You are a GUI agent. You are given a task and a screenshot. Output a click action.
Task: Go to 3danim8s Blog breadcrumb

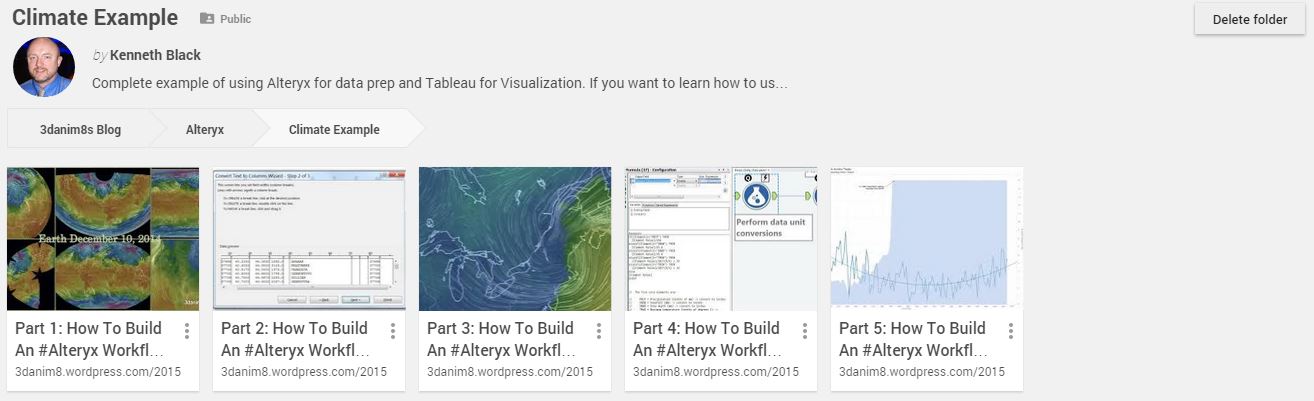pos(80,129)
